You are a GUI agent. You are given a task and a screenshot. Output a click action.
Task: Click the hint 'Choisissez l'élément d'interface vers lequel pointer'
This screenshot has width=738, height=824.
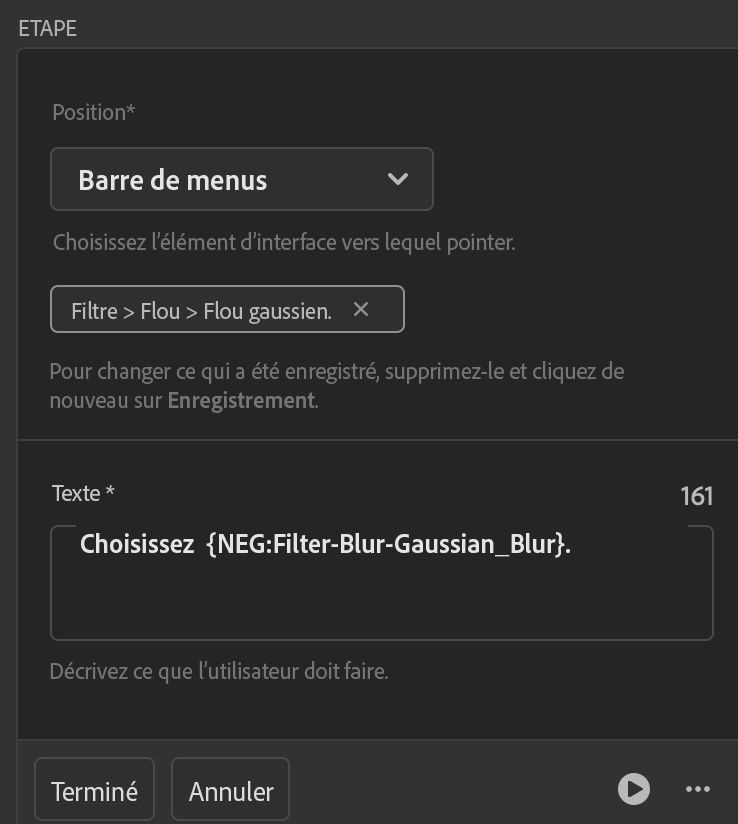[283, 242]
